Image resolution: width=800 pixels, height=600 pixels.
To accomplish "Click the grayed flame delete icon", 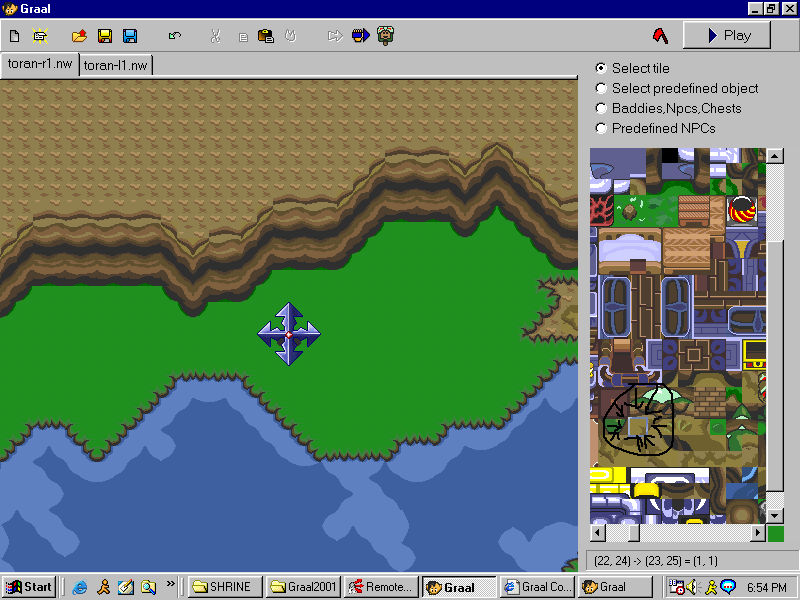I will click(x=290, y=35).
